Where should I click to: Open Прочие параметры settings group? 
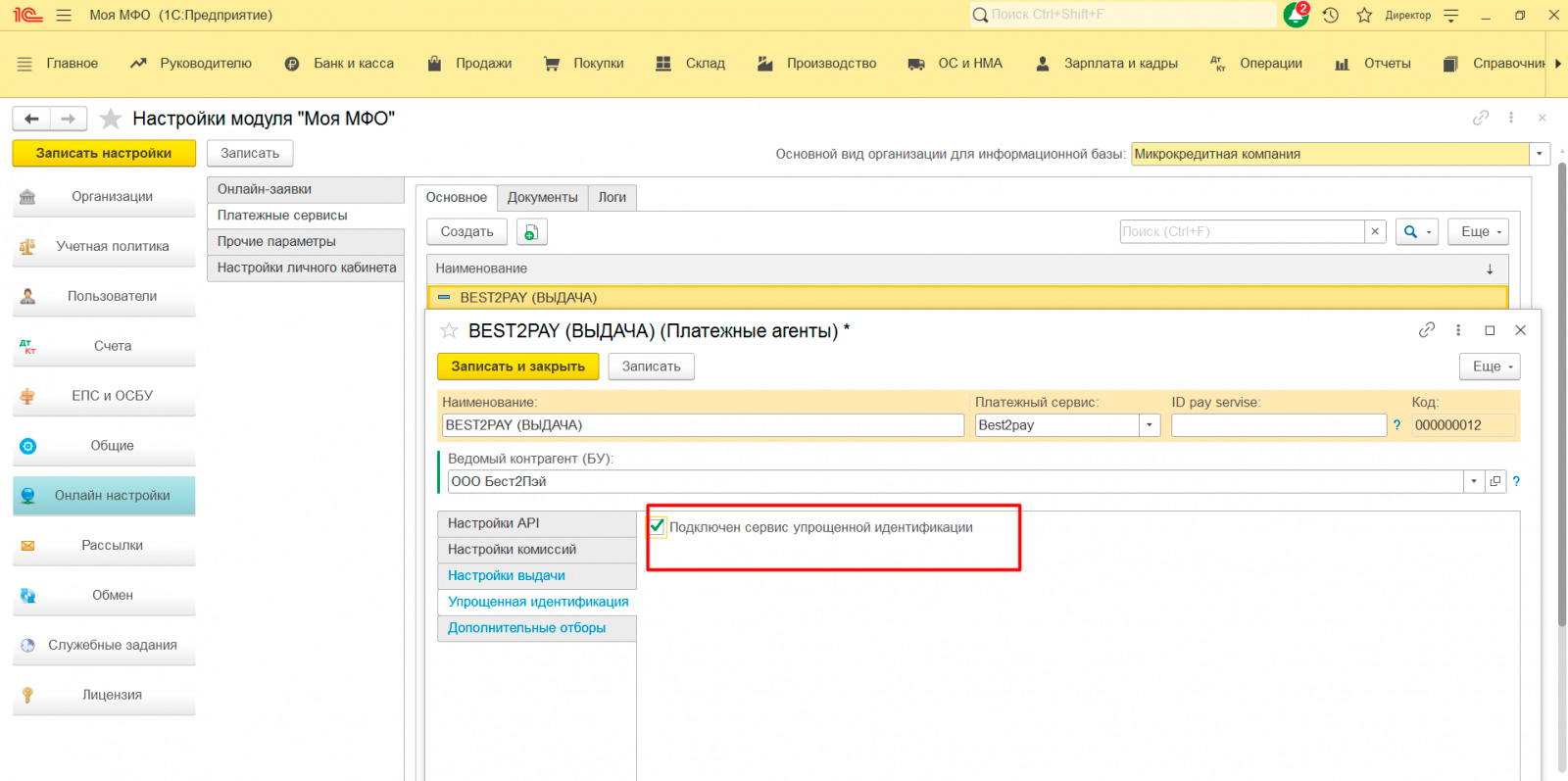pos(306,242)
